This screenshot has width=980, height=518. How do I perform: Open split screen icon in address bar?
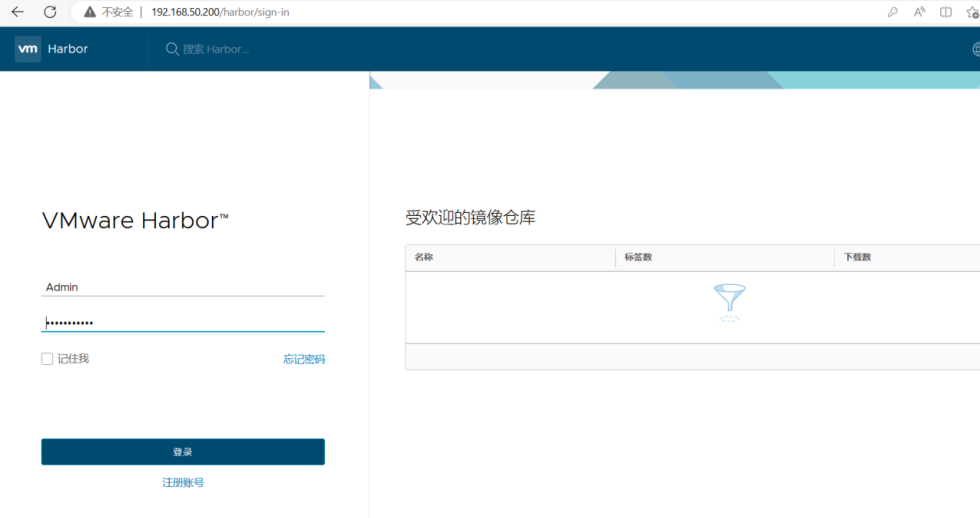pyautogui.click(x=946, y=12)
